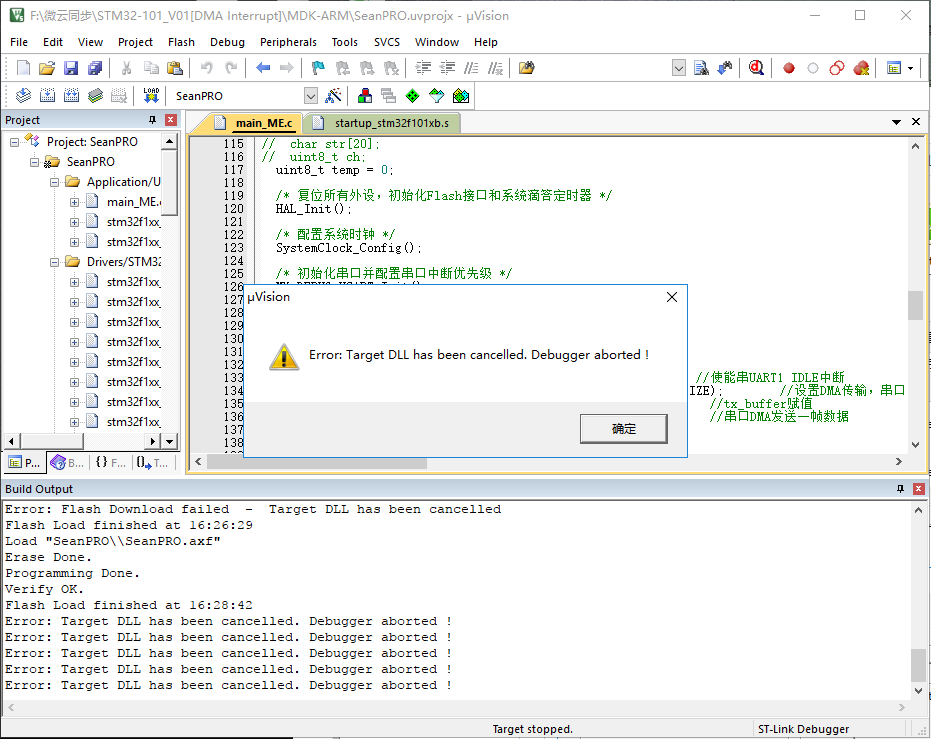This screenshot has width=931, height=739.
Task: Click the Build Output vertical scrollbar thumb
Action: click(918, 665)
